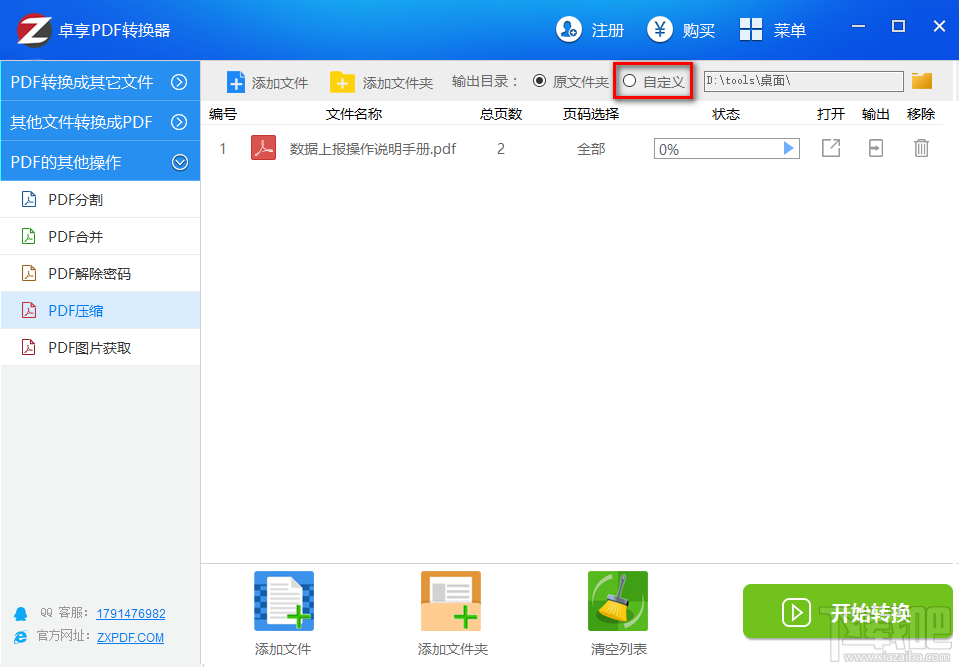Open the 注册 user registration icon
Viewport: 959px width, 667px height.
(x=568, y=29)
